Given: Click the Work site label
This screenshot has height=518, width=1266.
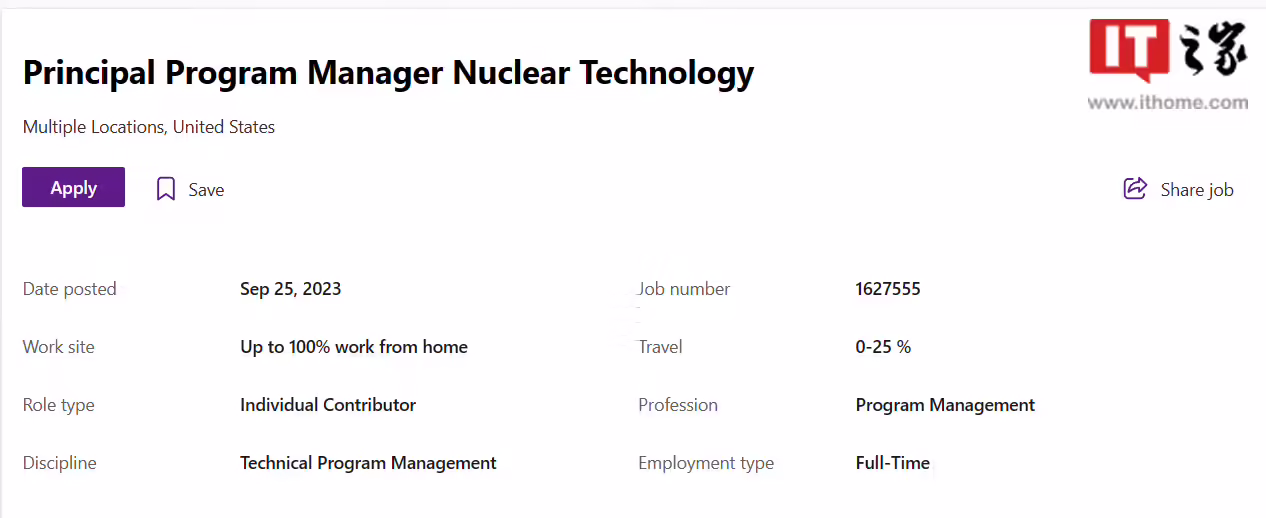Looking at the screenshot, I should pyautogui.click(x=59, y=347).
